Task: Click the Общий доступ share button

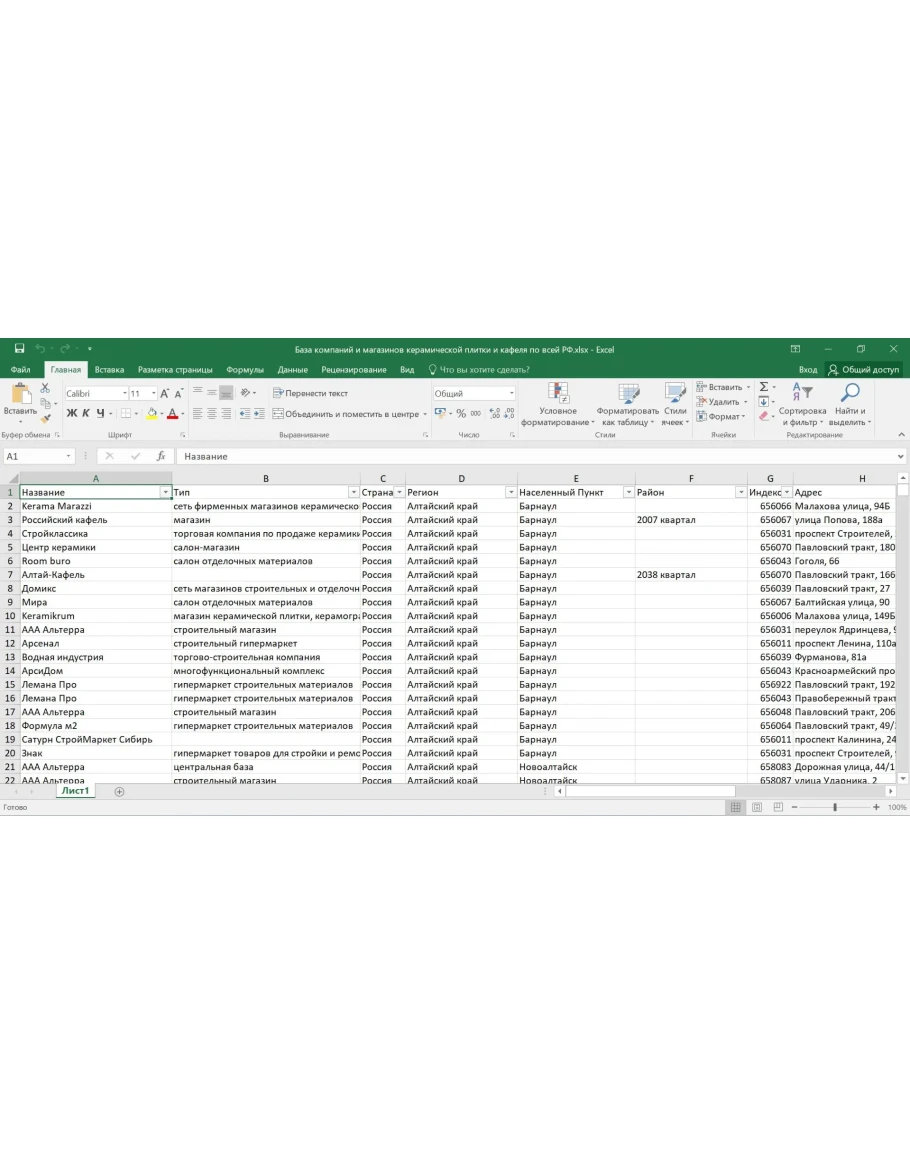Action: (863, 370)
